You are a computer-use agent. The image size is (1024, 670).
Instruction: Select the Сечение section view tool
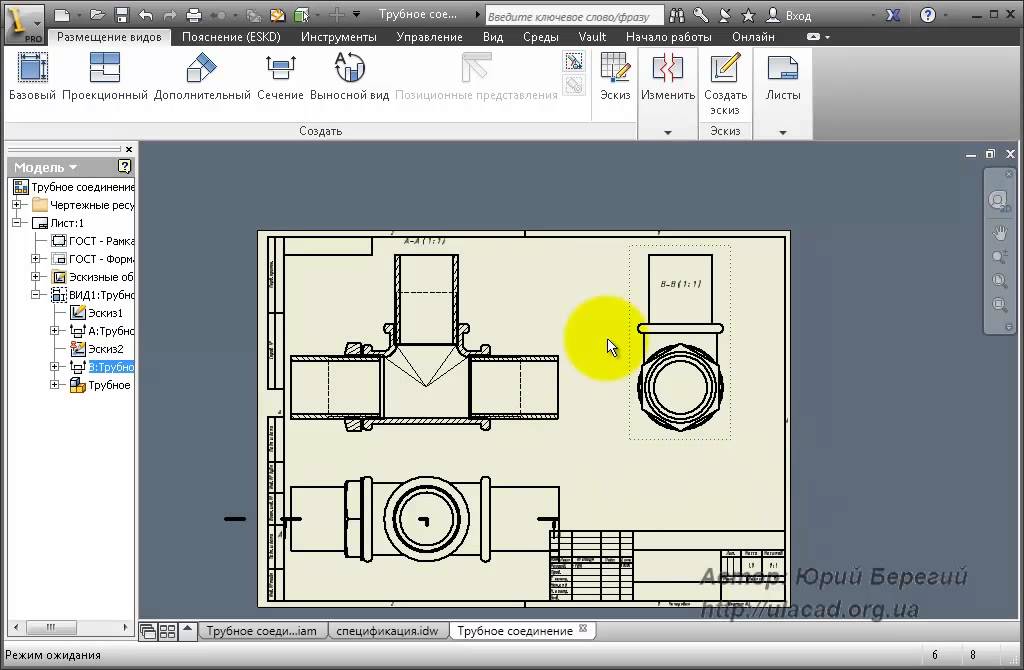point(280,76)
